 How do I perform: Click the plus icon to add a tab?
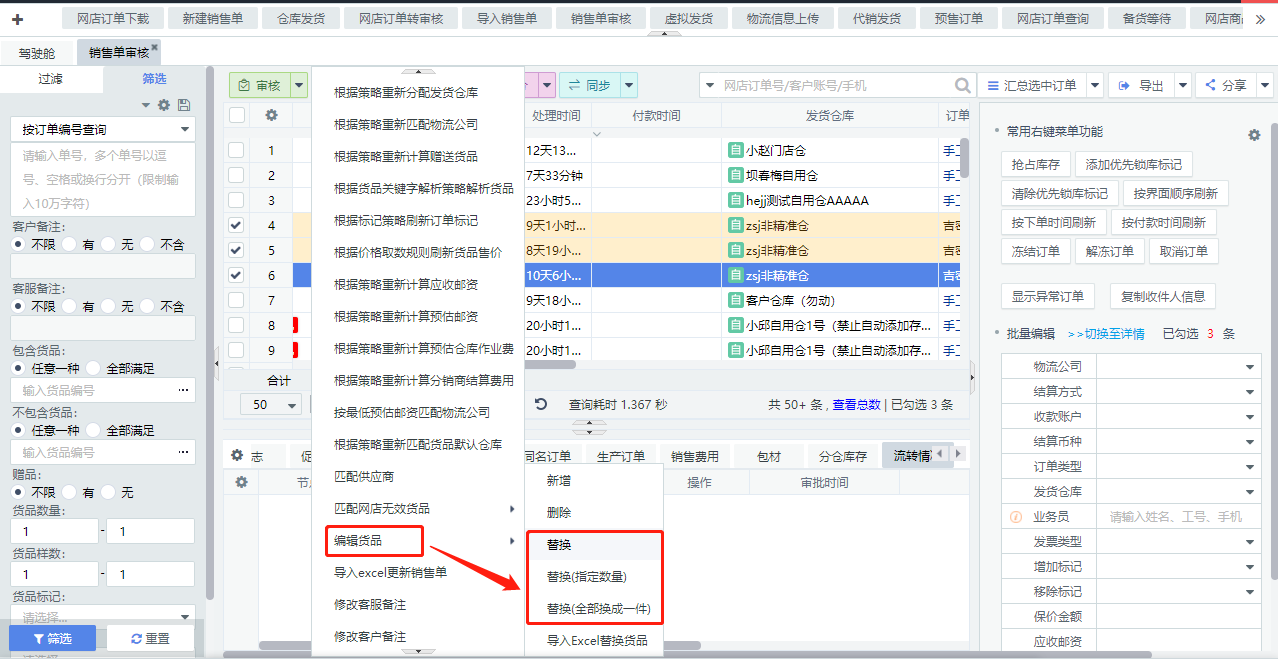click(x=17, y=19)
